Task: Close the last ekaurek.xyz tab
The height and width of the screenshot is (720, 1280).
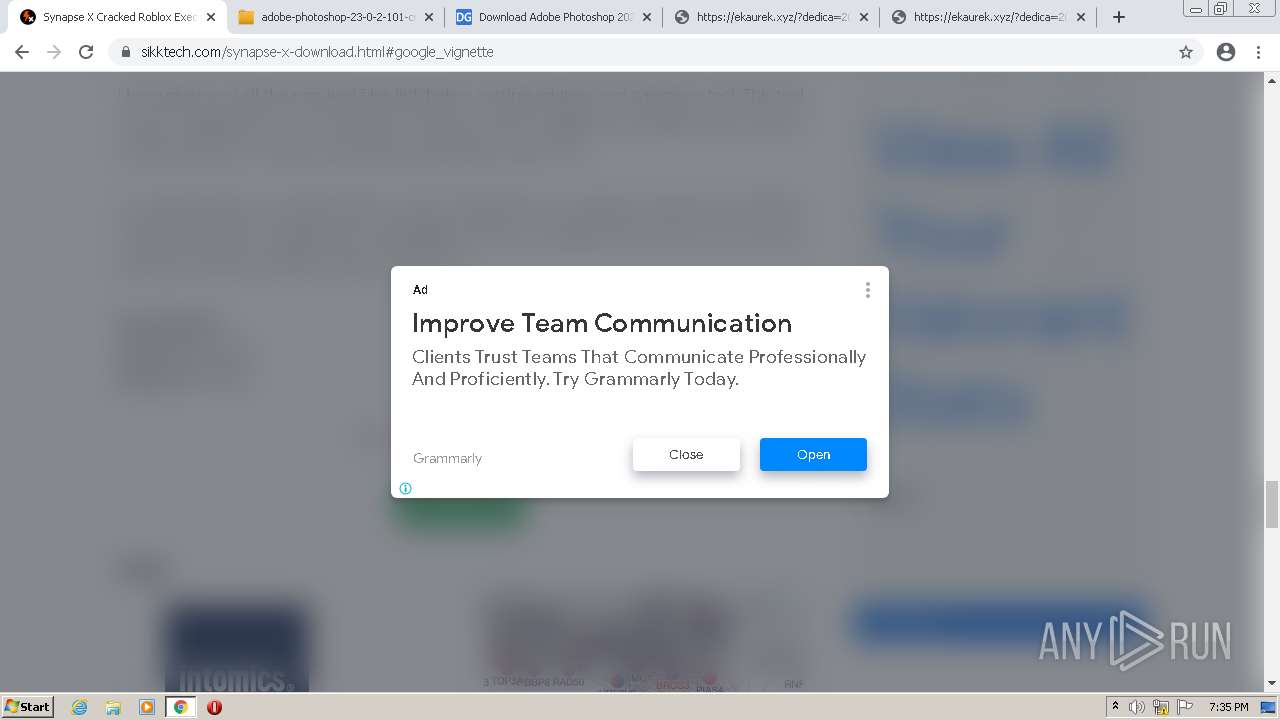Action: click(x=1081, y=17)
